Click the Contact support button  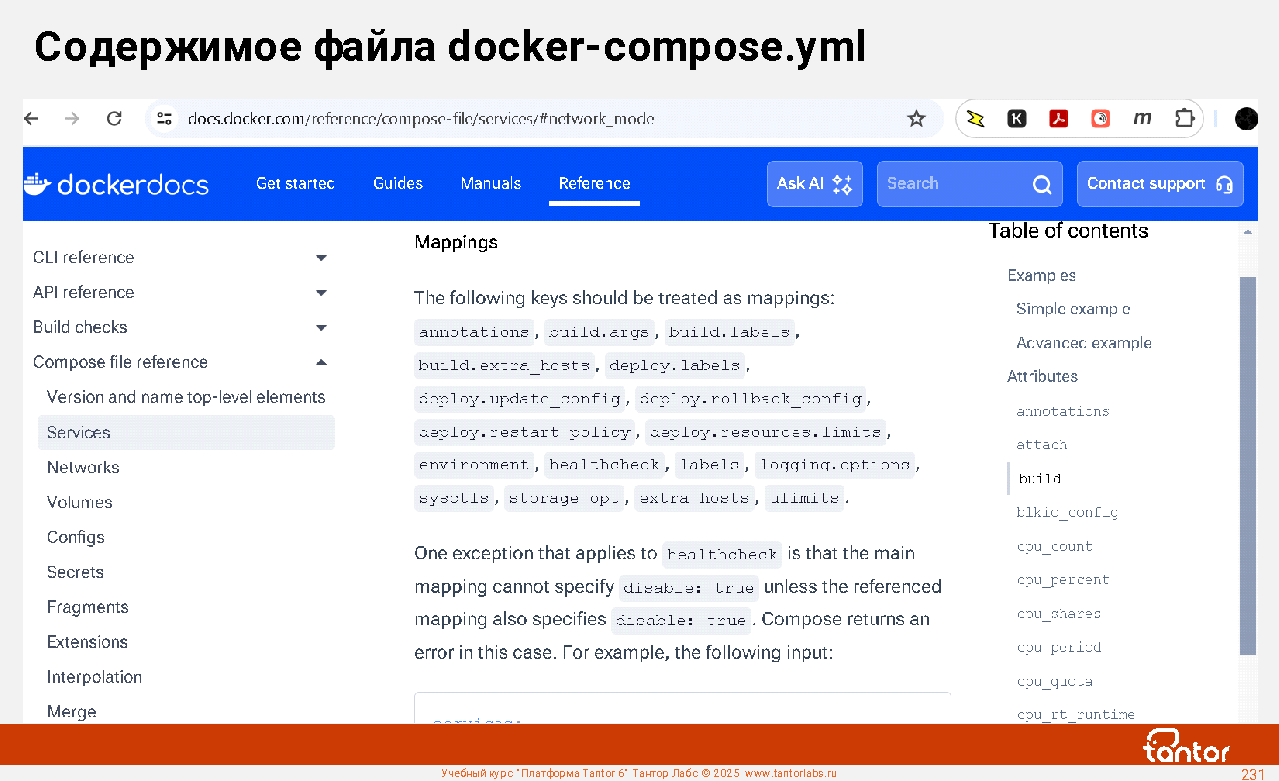pyautogui.click(x=1159, y=184)
